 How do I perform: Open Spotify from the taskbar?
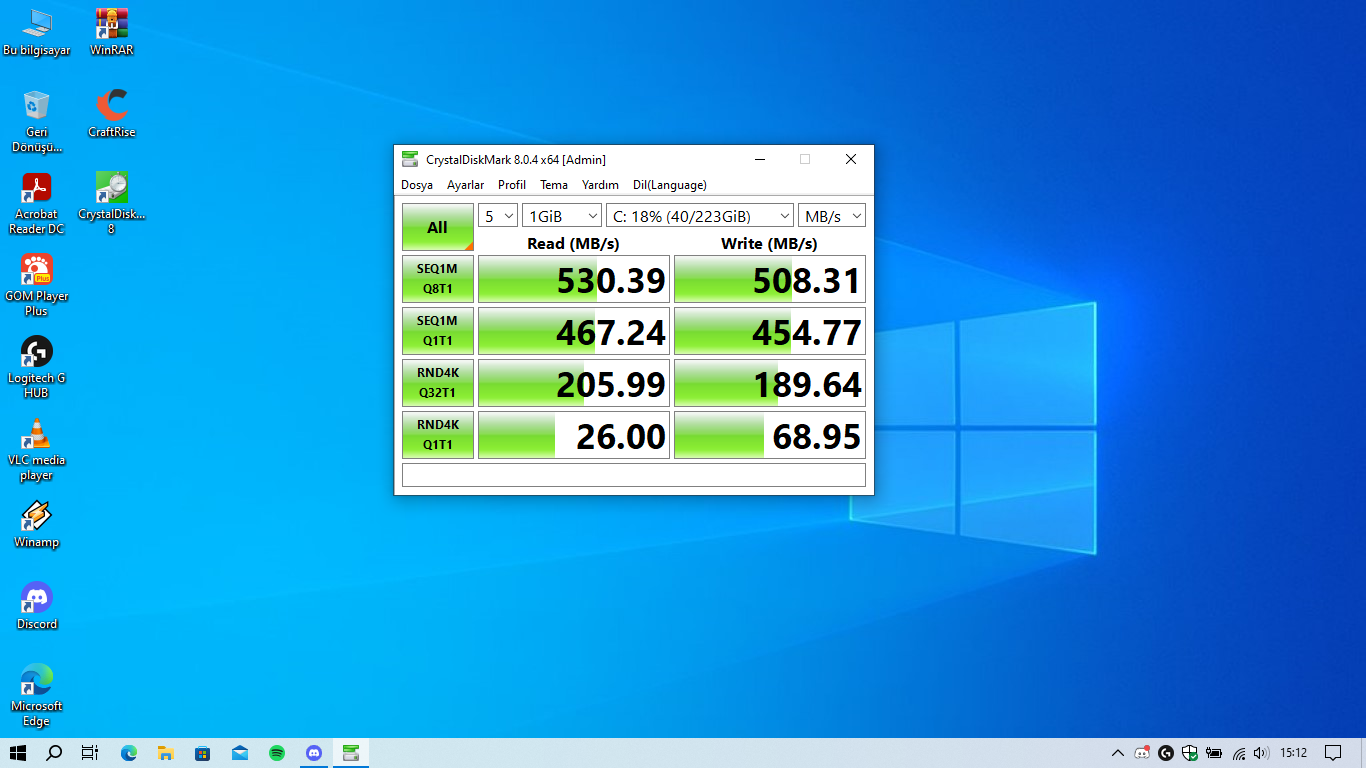pos(277,753)
